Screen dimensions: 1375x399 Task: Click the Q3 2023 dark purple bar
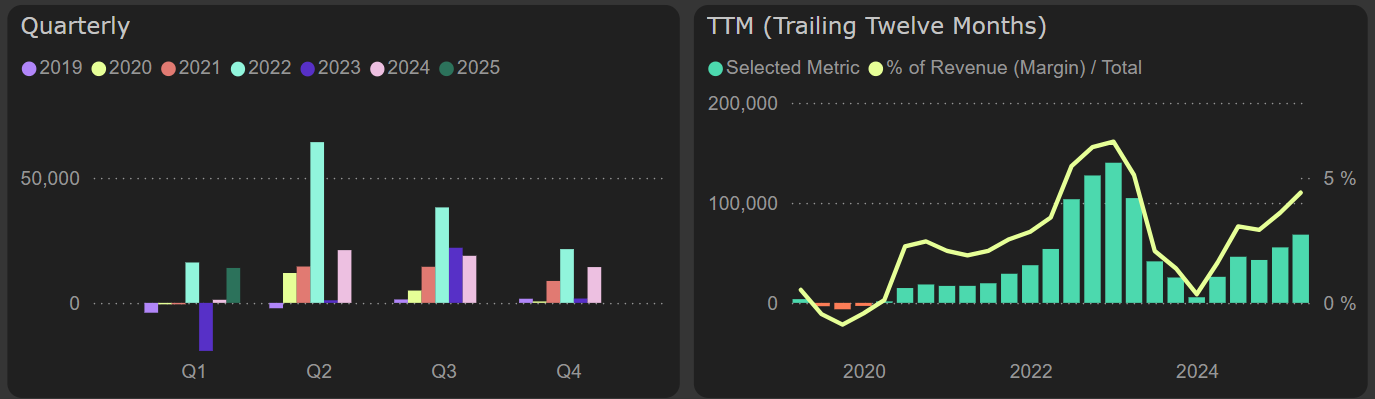pyautogui.click(x=456, y=275)
